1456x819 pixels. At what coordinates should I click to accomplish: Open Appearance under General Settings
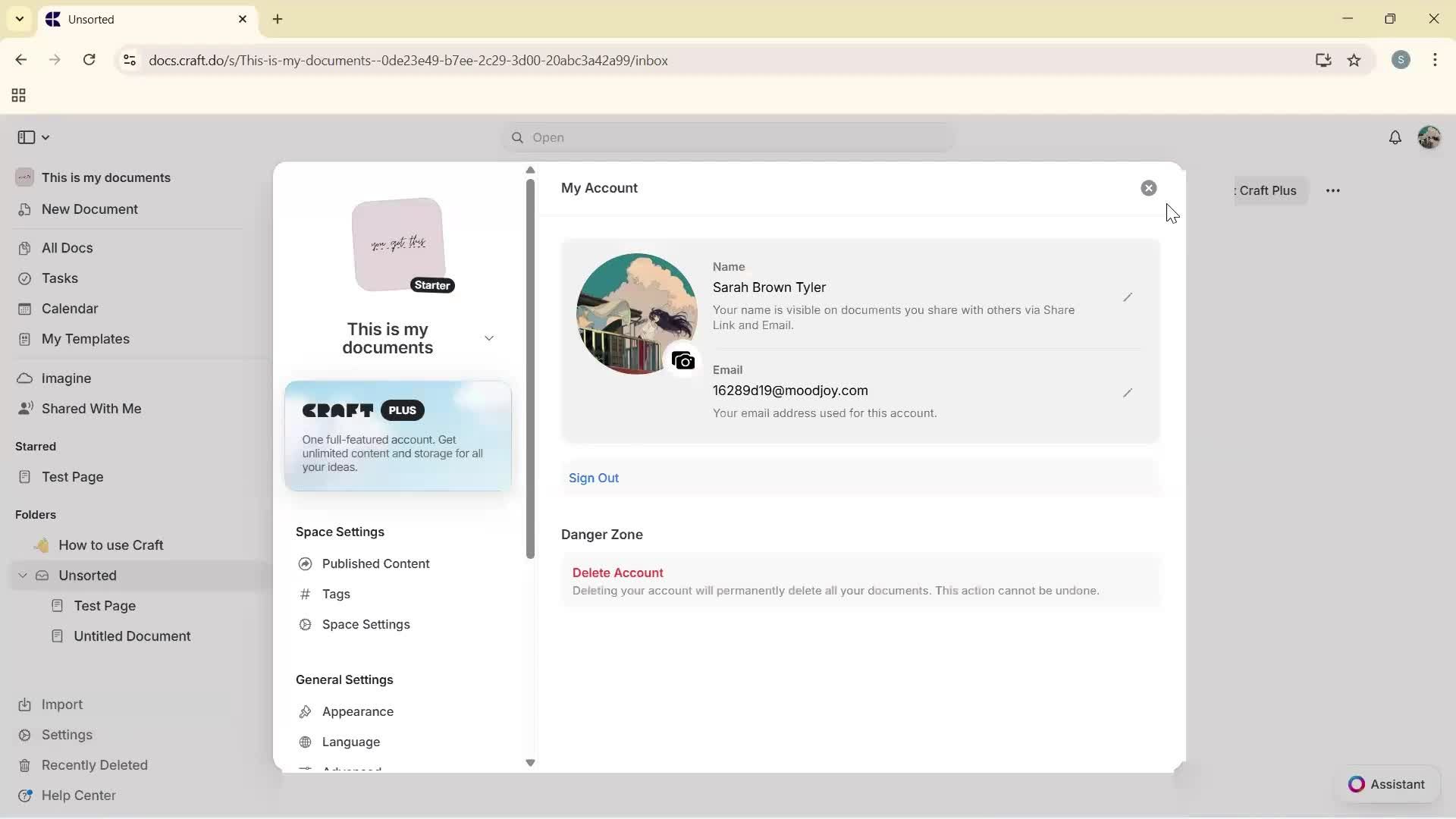pyautogui.click(x=357, y=711)
